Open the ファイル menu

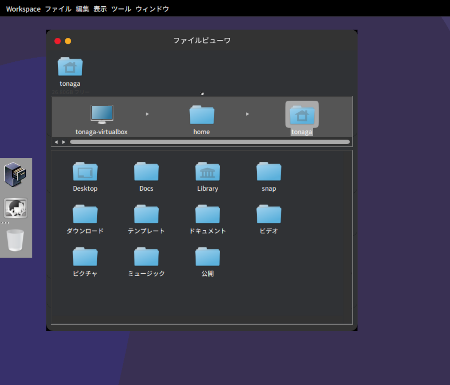[x=58, y=9]
